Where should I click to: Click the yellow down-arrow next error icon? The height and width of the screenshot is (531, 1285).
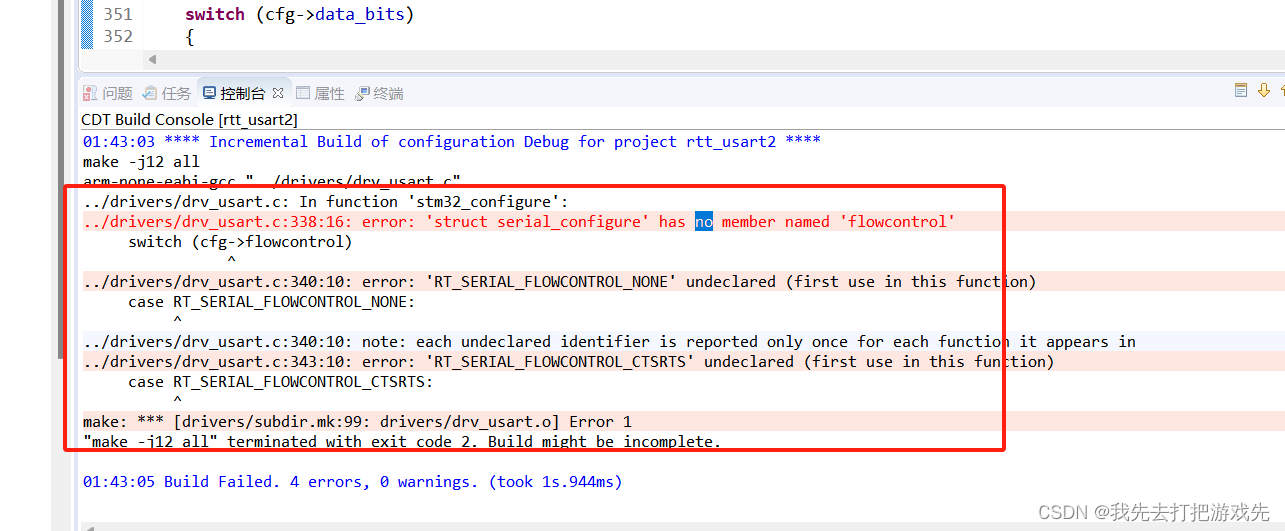tap(1264, 91)
